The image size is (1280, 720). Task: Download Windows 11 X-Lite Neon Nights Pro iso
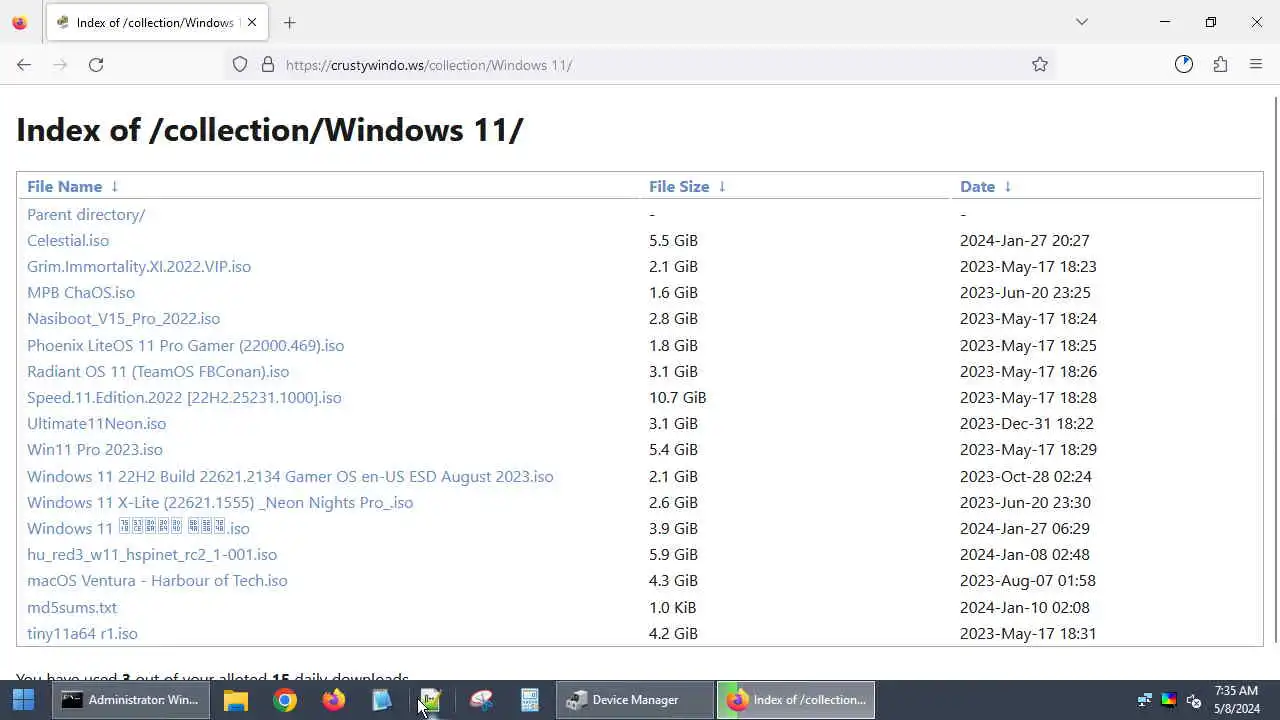(220, 502)
